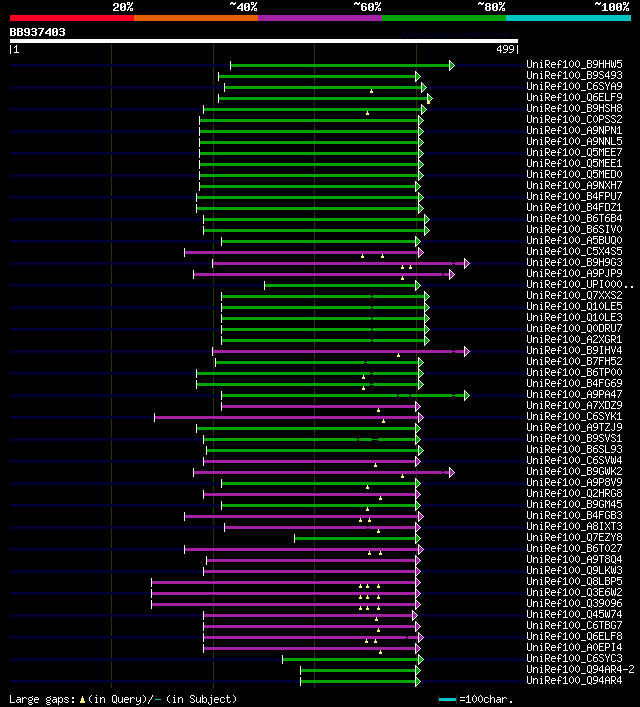Click the arrowhead of the B9HHW5 alignment bar

point(451,65)
